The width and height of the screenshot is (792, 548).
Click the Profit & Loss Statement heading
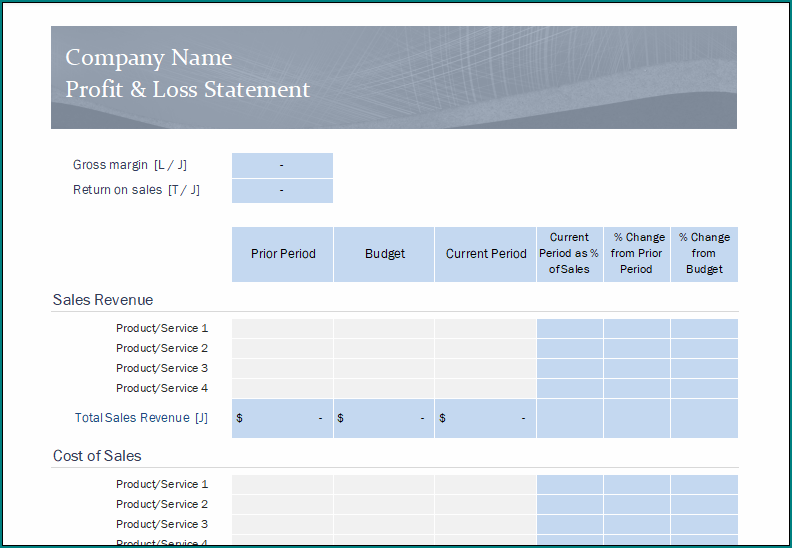[x=187, y=89]
